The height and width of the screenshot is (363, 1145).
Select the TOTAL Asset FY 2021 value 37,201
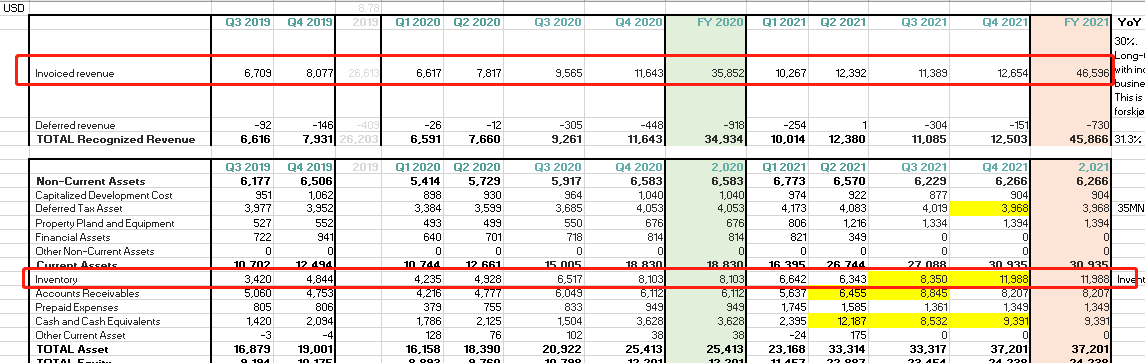point(1071,350)
